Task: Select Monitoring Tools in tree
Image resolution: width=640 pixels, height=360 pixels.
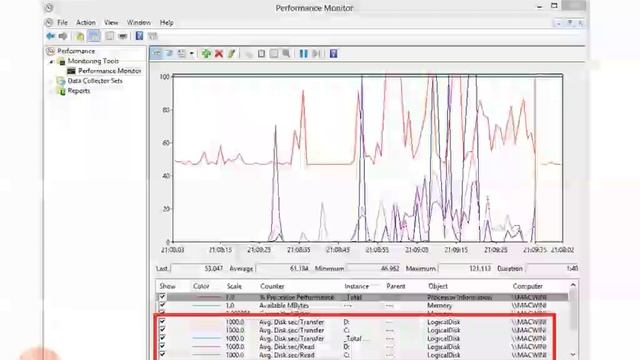Action: [93, 61]
